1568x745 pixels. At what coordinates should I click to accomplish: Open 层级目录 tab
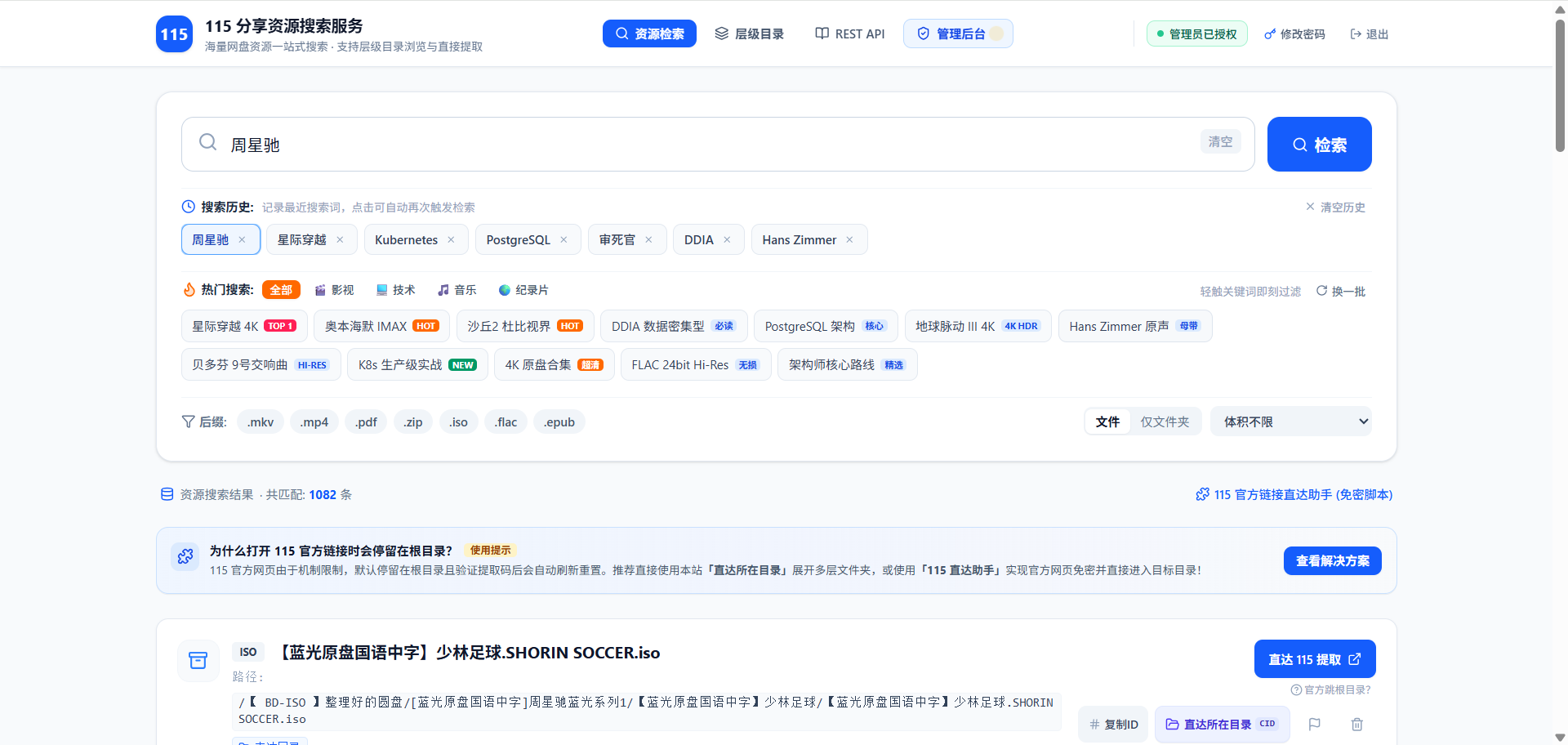click(749, 33)
